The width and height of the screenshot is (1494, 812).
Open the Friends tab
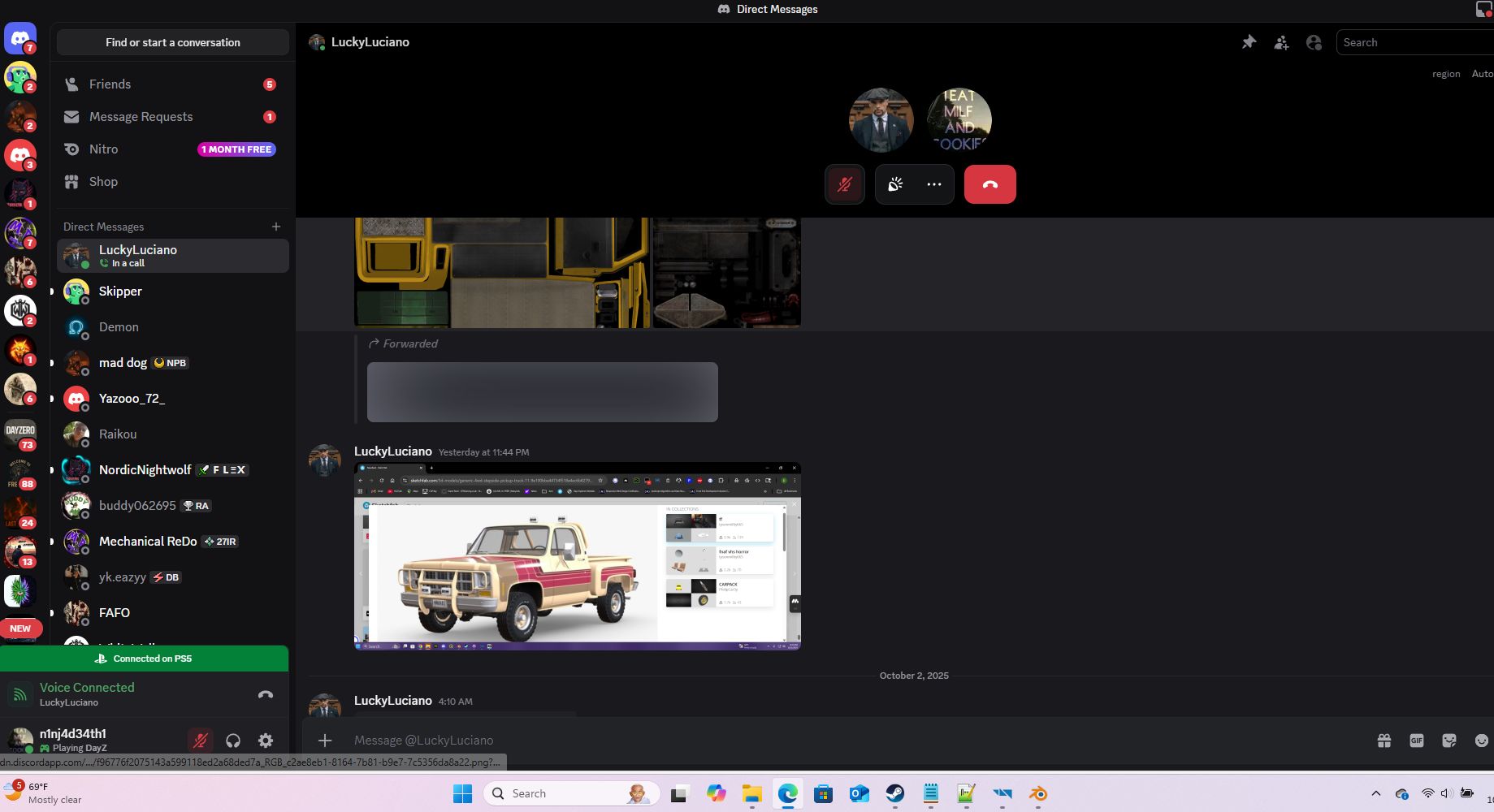pos(110,84)
